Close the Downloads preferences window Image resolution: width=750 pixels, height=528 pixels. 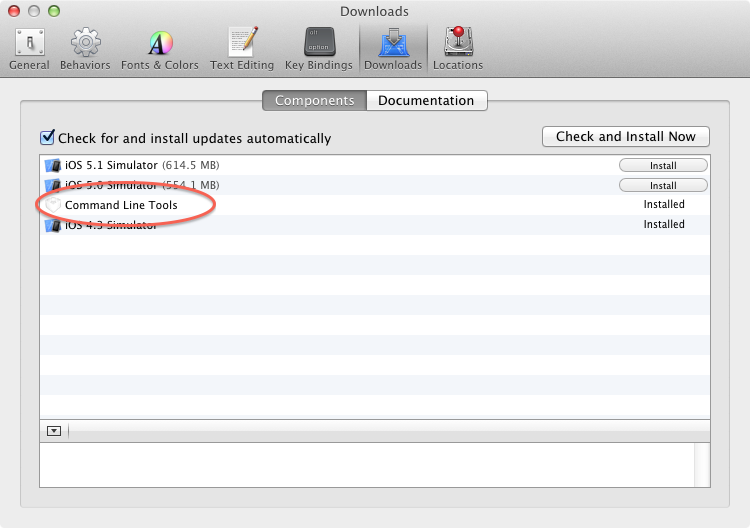(x=14, y=11)
